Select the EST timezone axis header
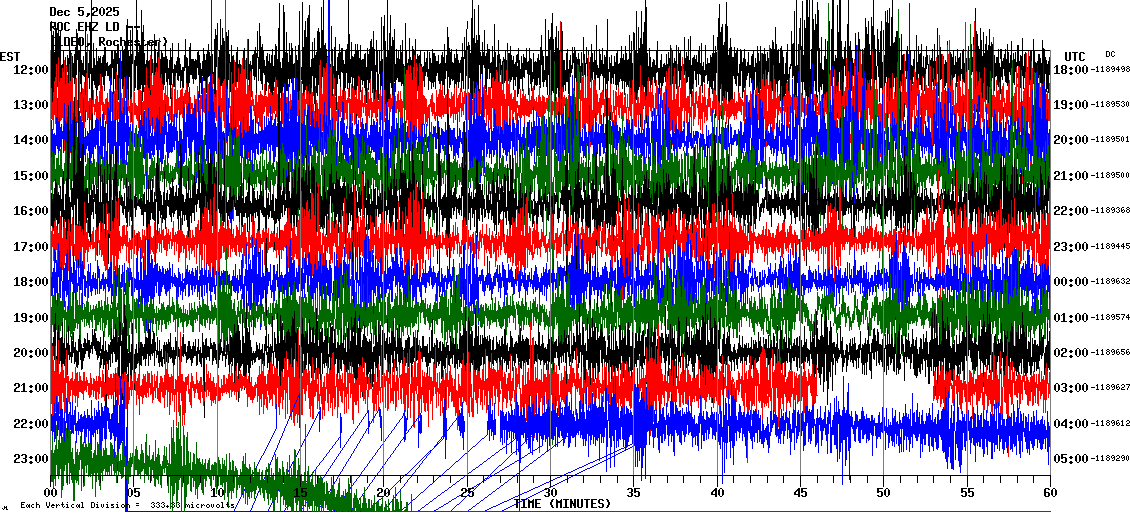Screen dimensions: 1130x519 point(10,56)
